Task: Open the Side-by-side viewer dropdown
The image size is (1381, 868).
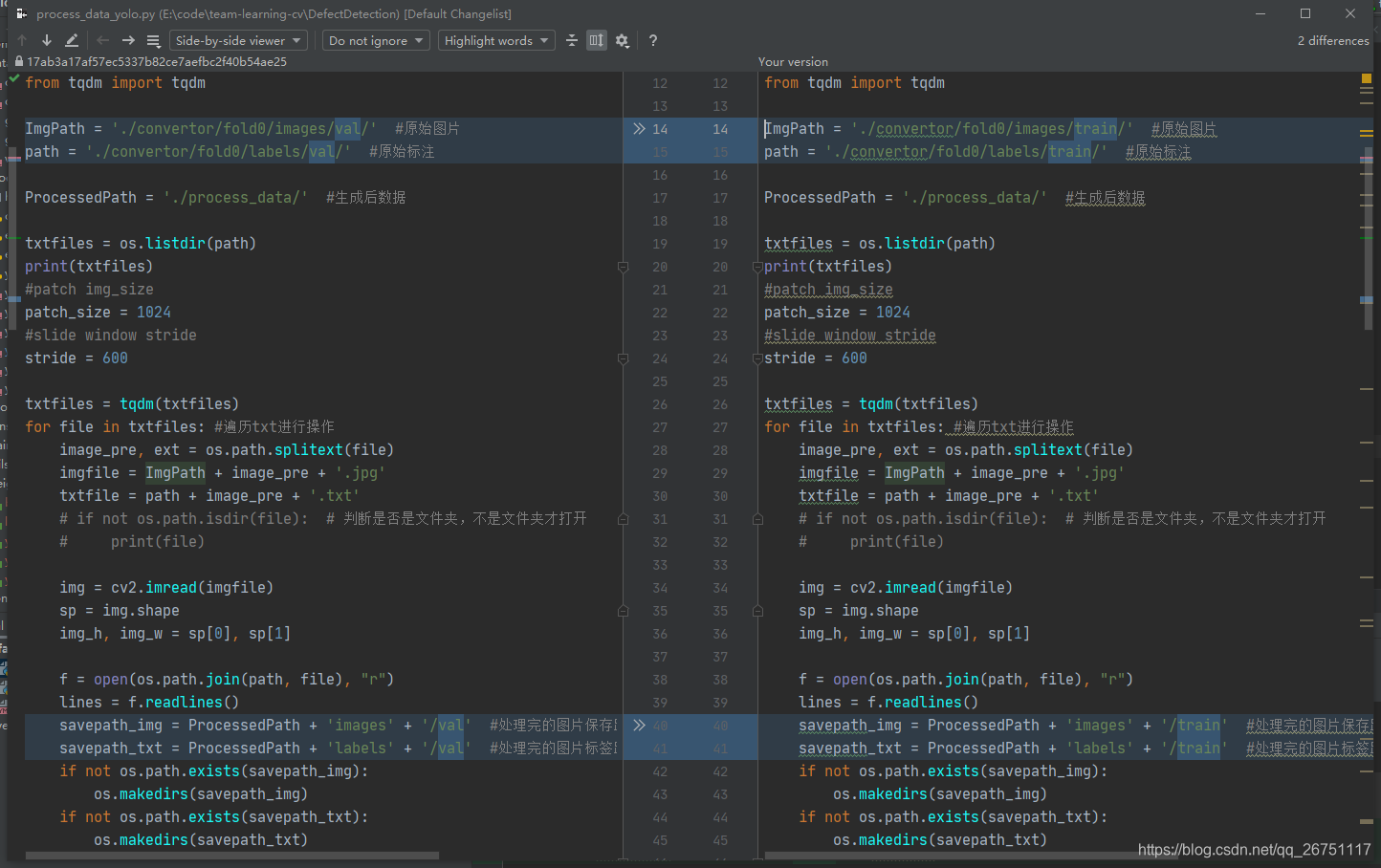Action: [x=238, y=40]
